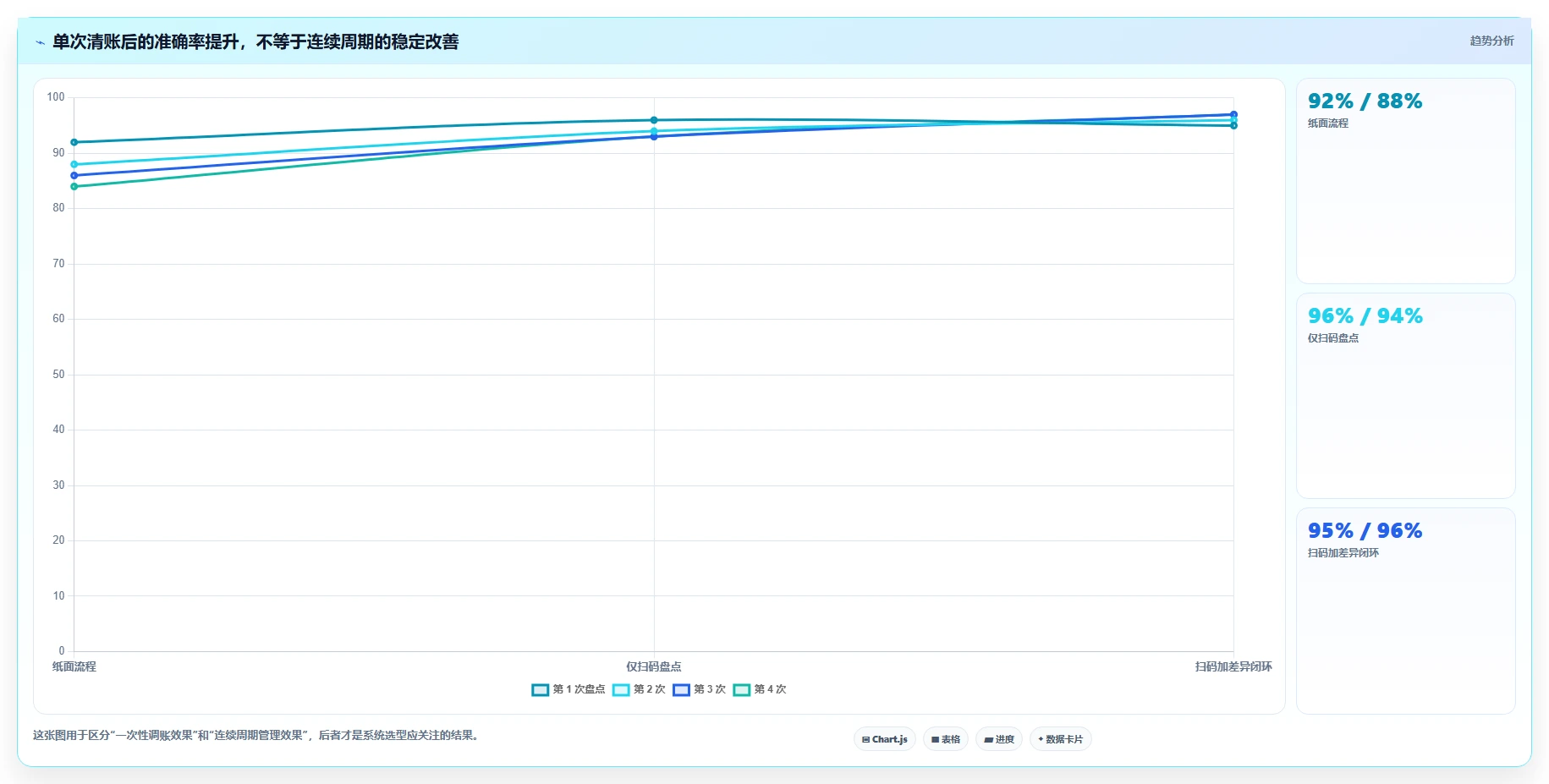Screen dimensions: 1549x784
Task: Click the trend icon beside the header title
Action: click(x=40, y=42)
